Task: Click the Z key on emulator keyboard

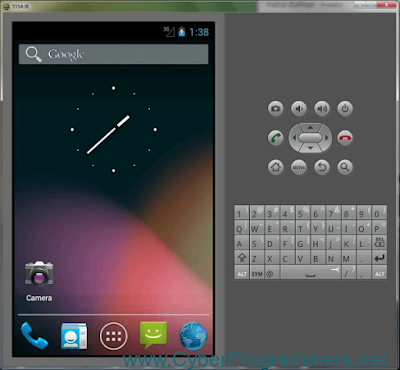Action: pyautogui.click(x=257, y=257)
